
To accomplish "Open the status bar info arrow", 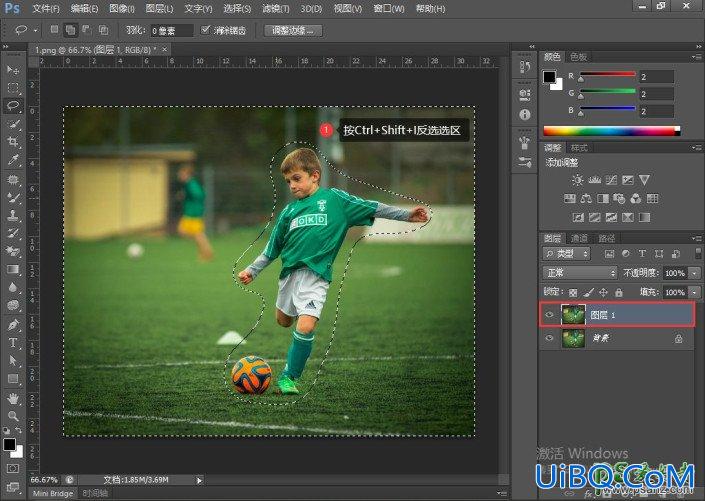I will tap(199, 480).
